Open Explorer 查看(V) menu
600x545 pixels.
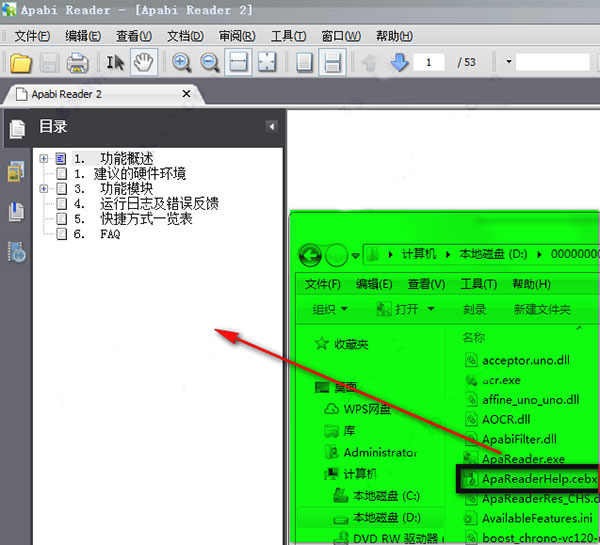(x=426, y=284)
